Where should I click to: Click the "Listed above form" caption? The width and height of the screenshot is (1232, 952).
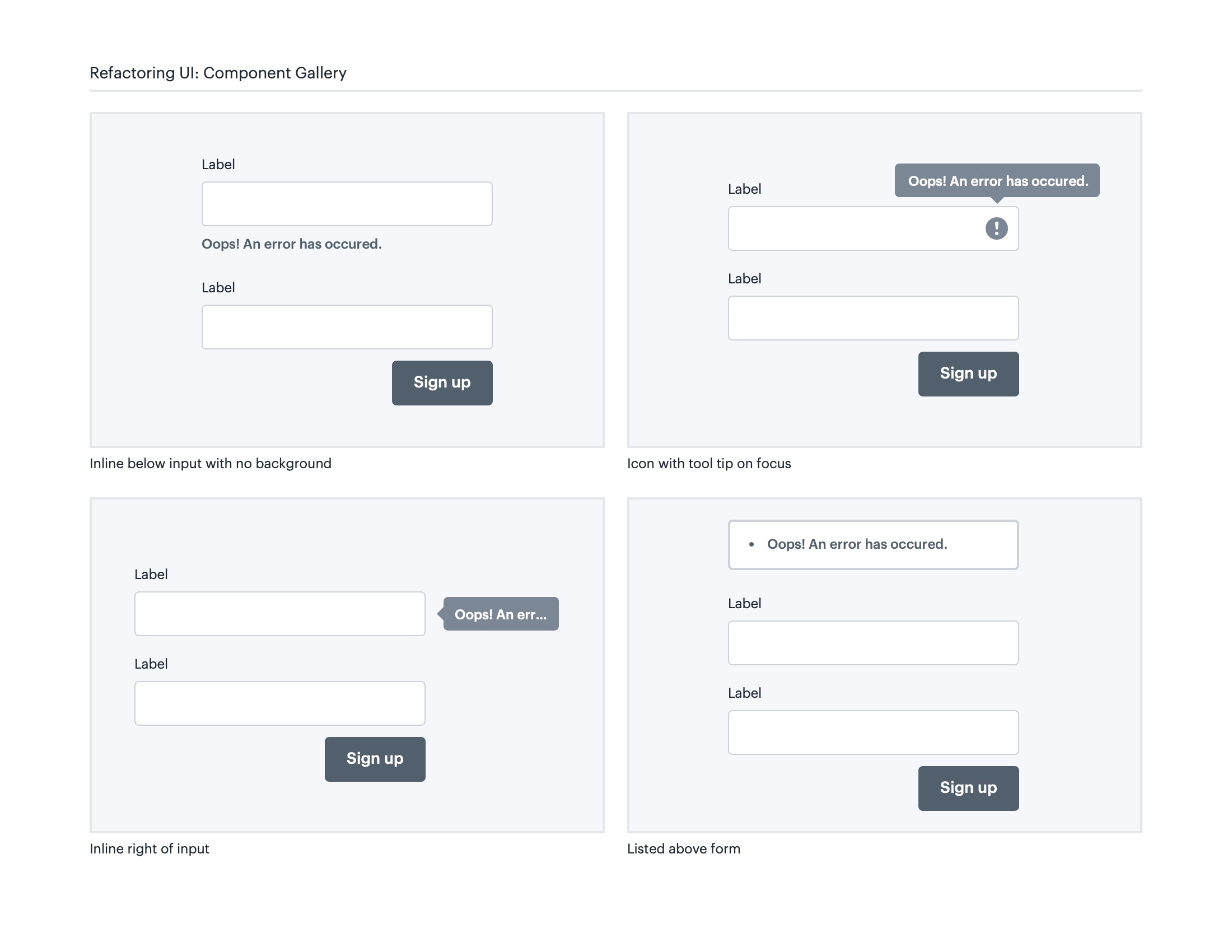(x=683, y=848)
